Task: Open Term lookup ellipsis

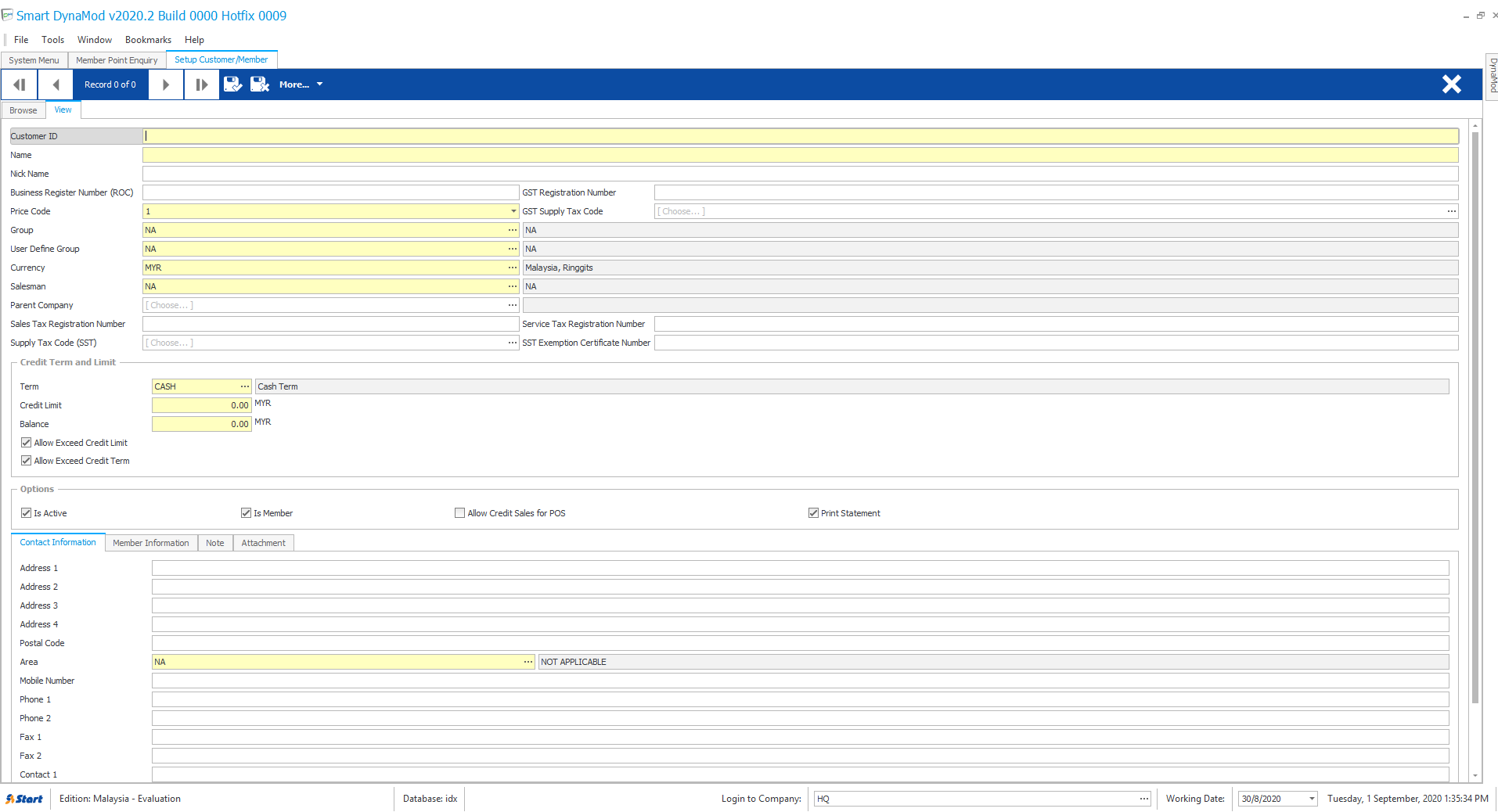Action: click(x=245, y=386)
